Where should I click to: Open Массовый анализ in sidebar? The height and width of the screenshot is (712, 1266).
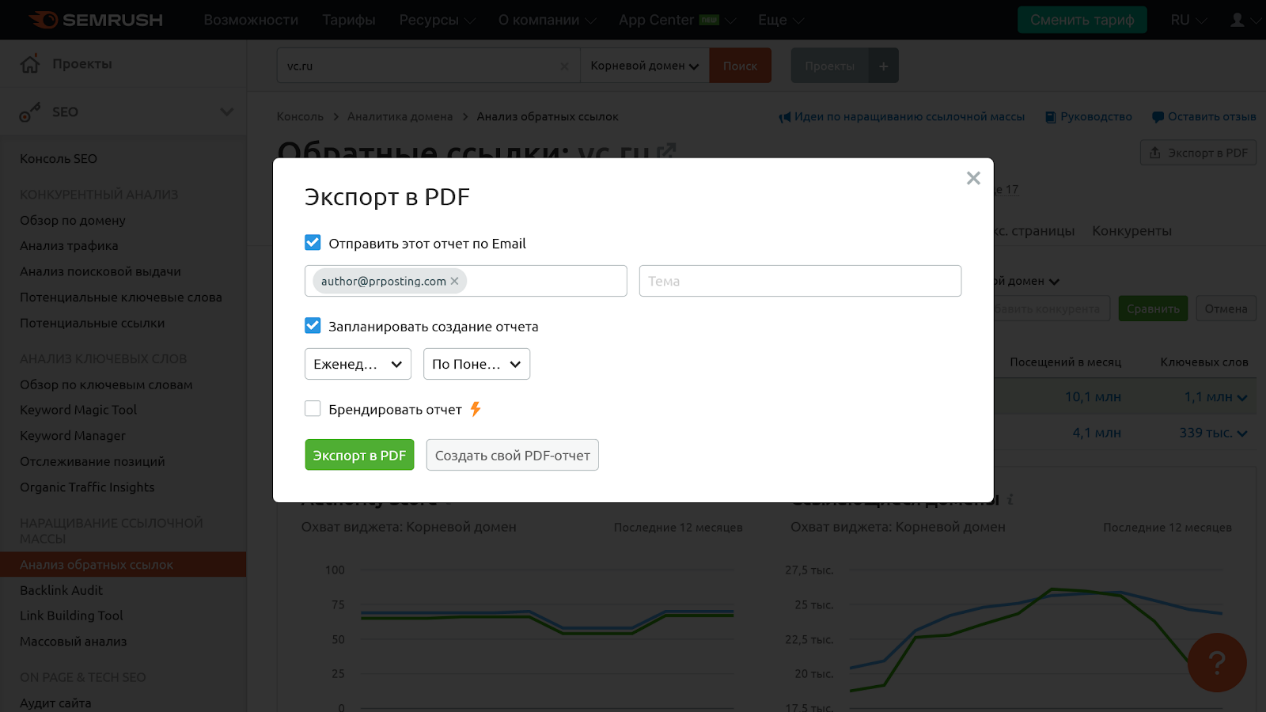73,642
